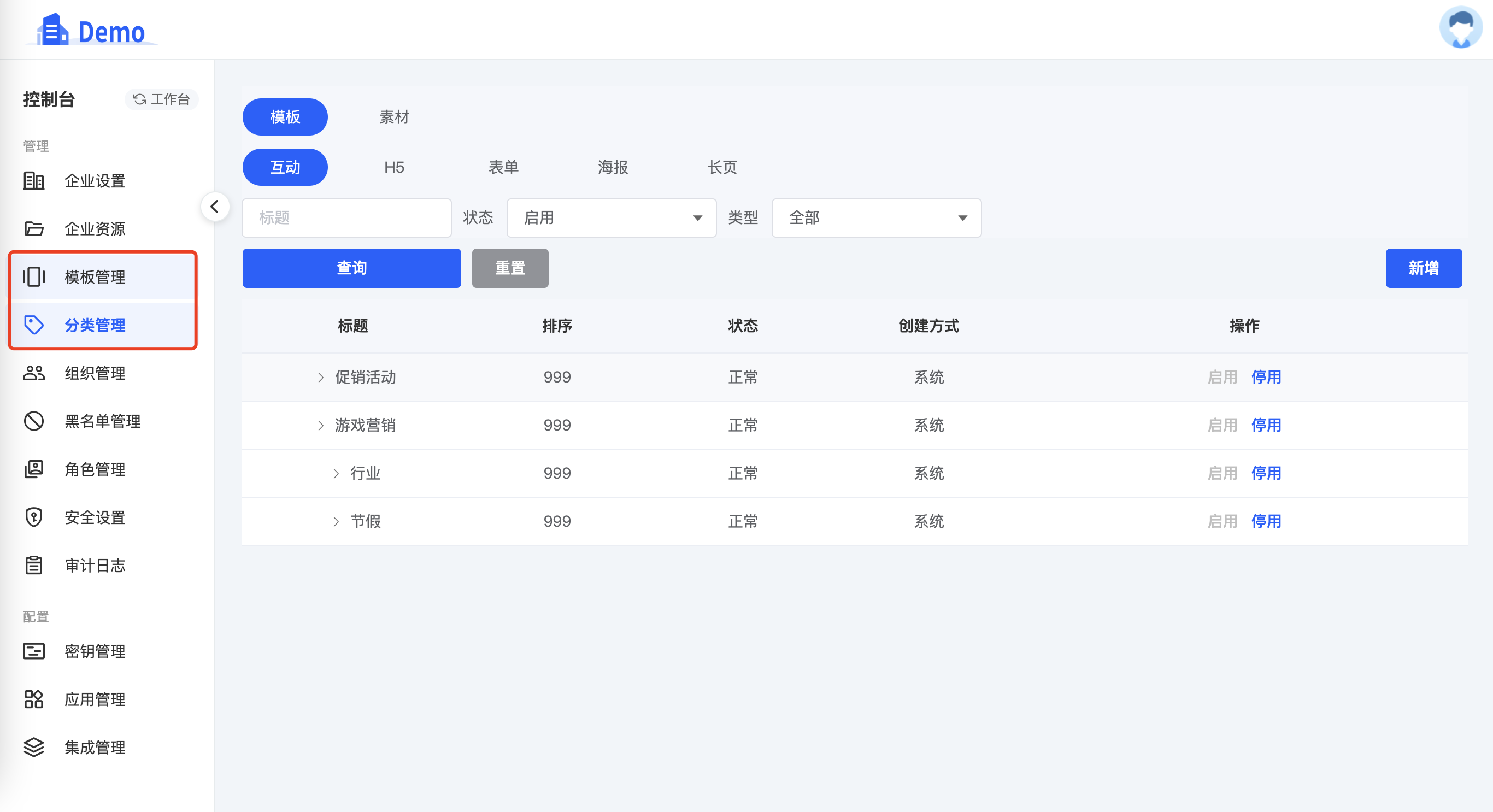This screenshot has height=812, width=1493.
Task: Click 启用 for 游戏营销
Action: [1222, 426]
